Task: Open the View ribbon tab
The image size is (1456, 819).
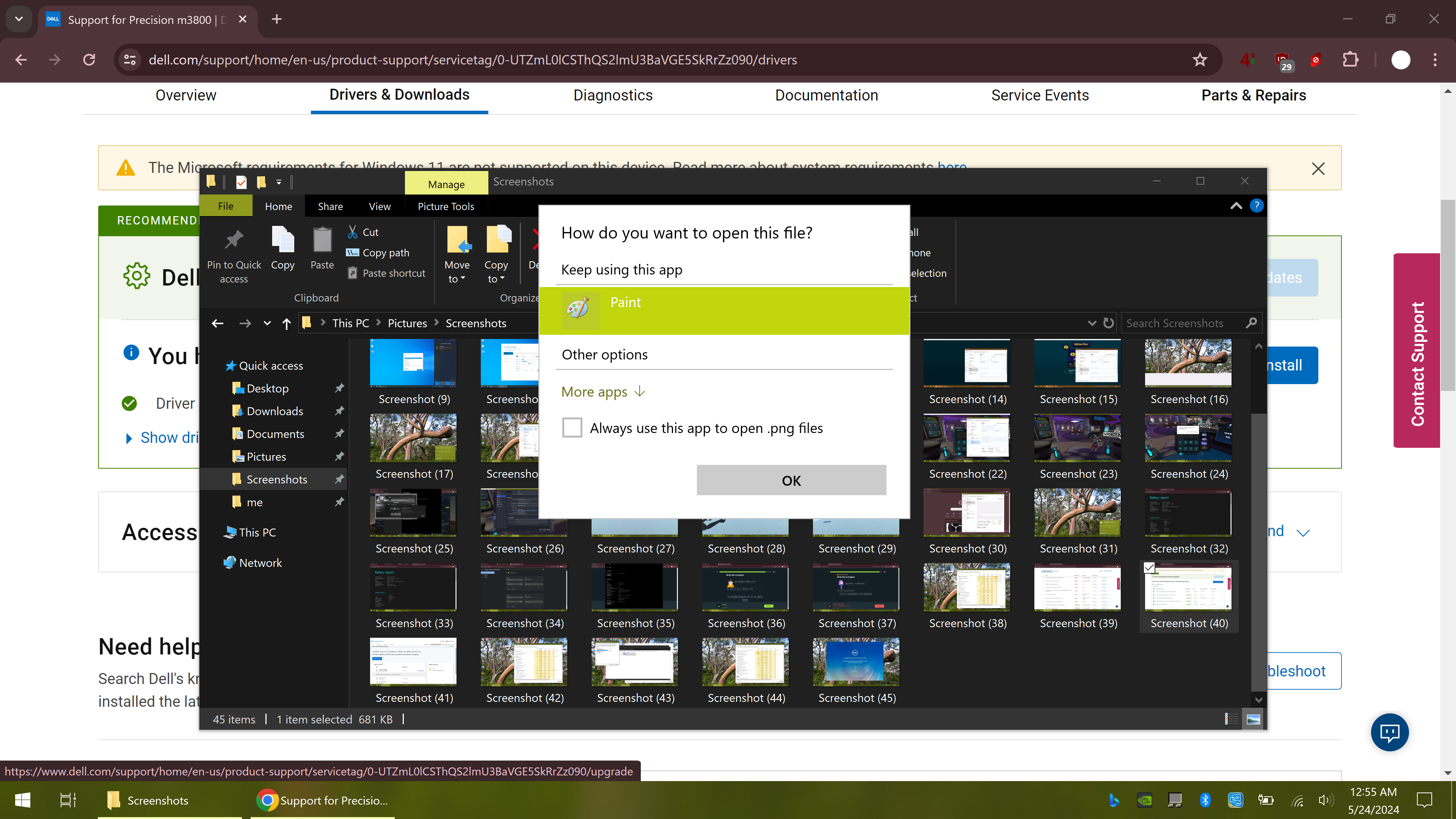Action: pyautogui.click(x=379, y=206)
